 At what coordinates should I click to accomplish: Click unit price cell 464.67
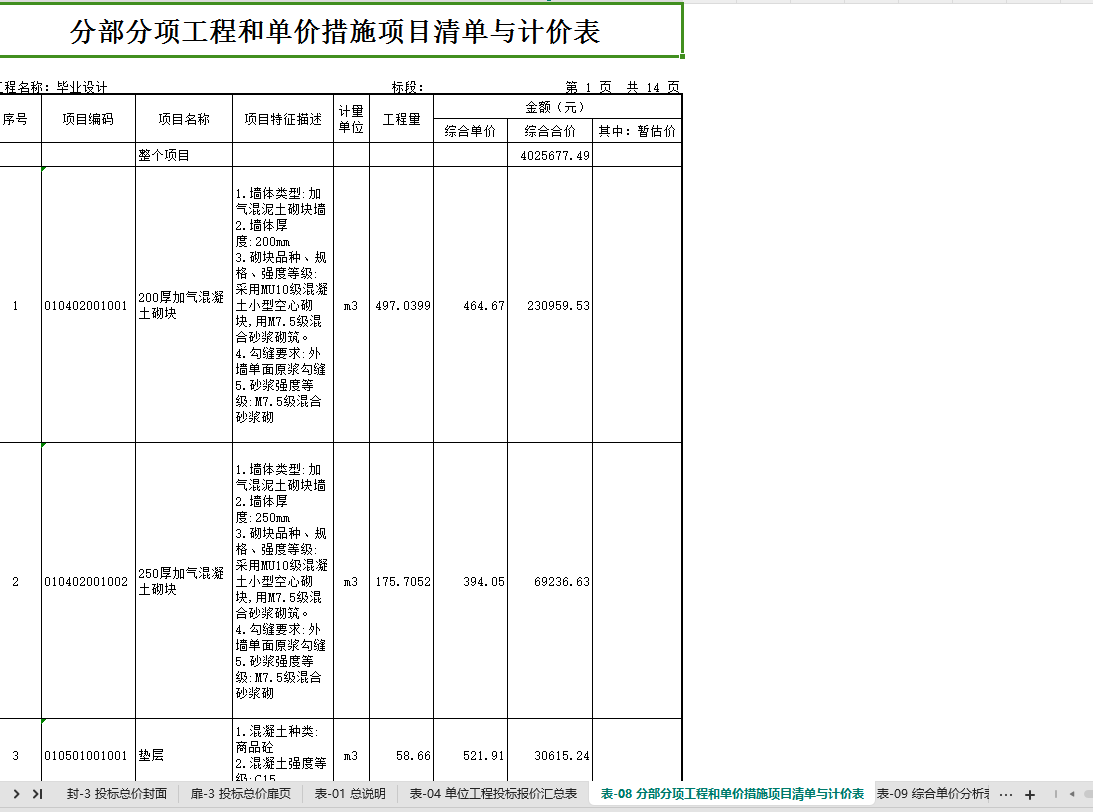[471, 305]
